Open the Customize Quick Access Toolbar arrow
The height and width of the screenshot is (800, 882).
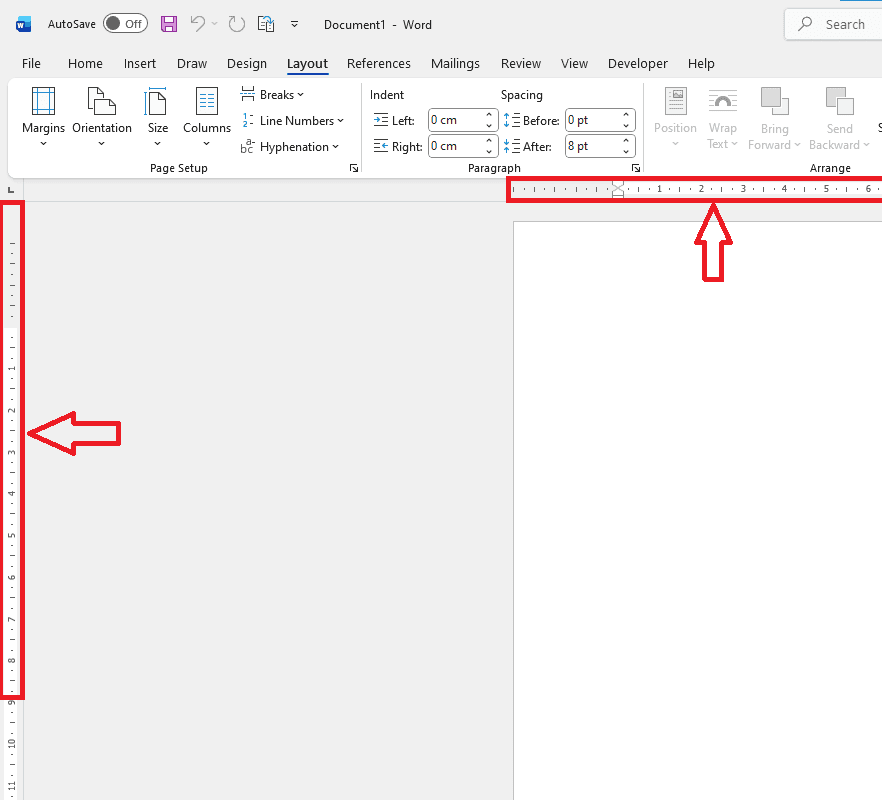tap(294, 24)
